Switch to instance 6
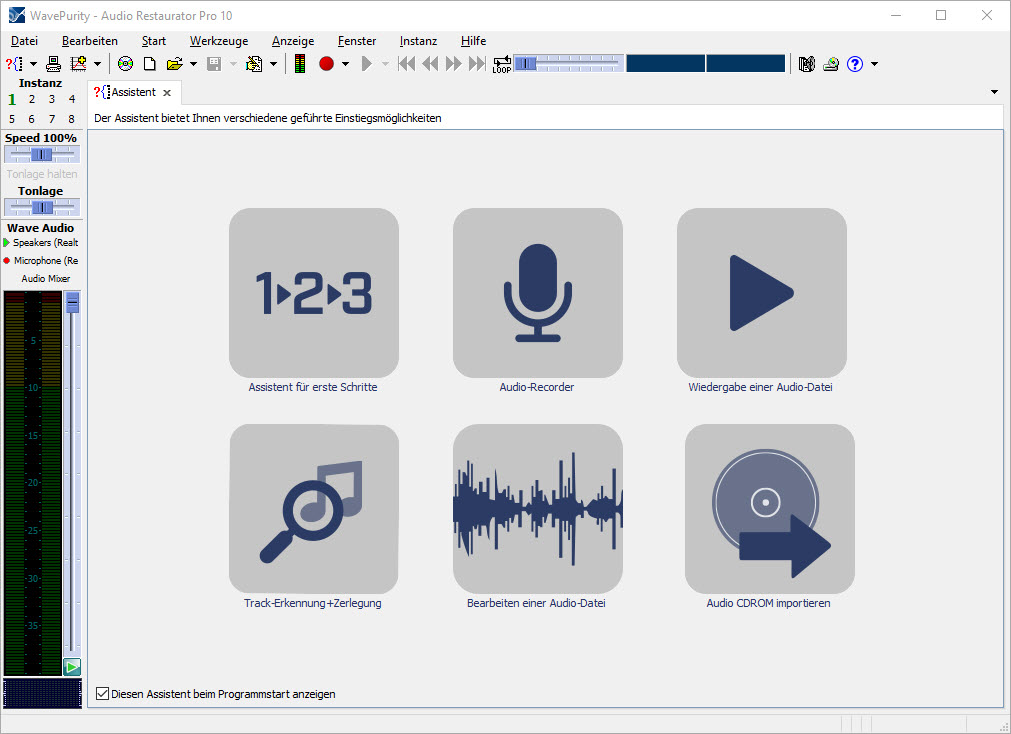The image size is (1011, 734). click(x=32, y=119)
